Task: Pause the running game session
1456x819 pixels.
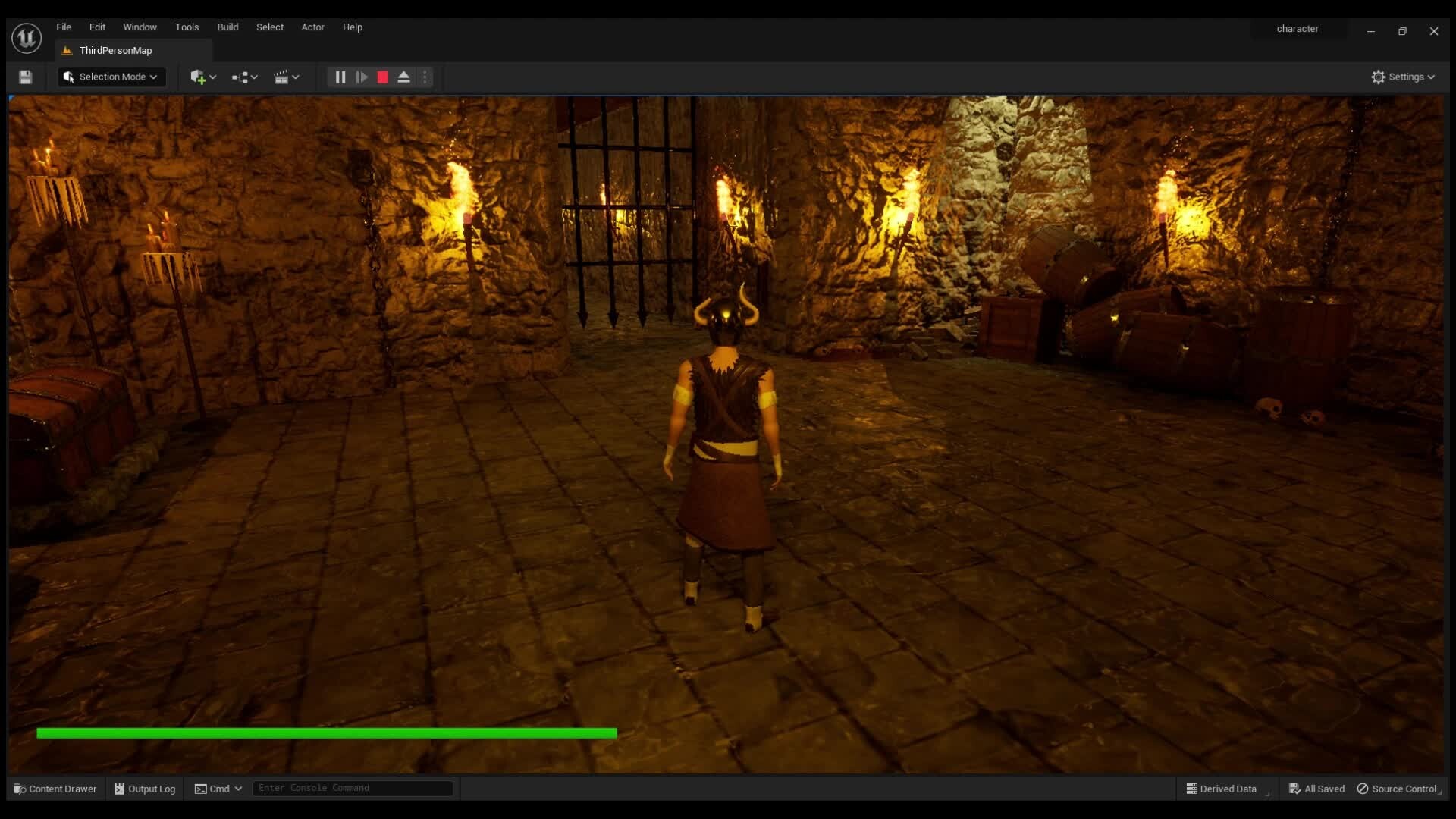Action: [x=338, y=77]
